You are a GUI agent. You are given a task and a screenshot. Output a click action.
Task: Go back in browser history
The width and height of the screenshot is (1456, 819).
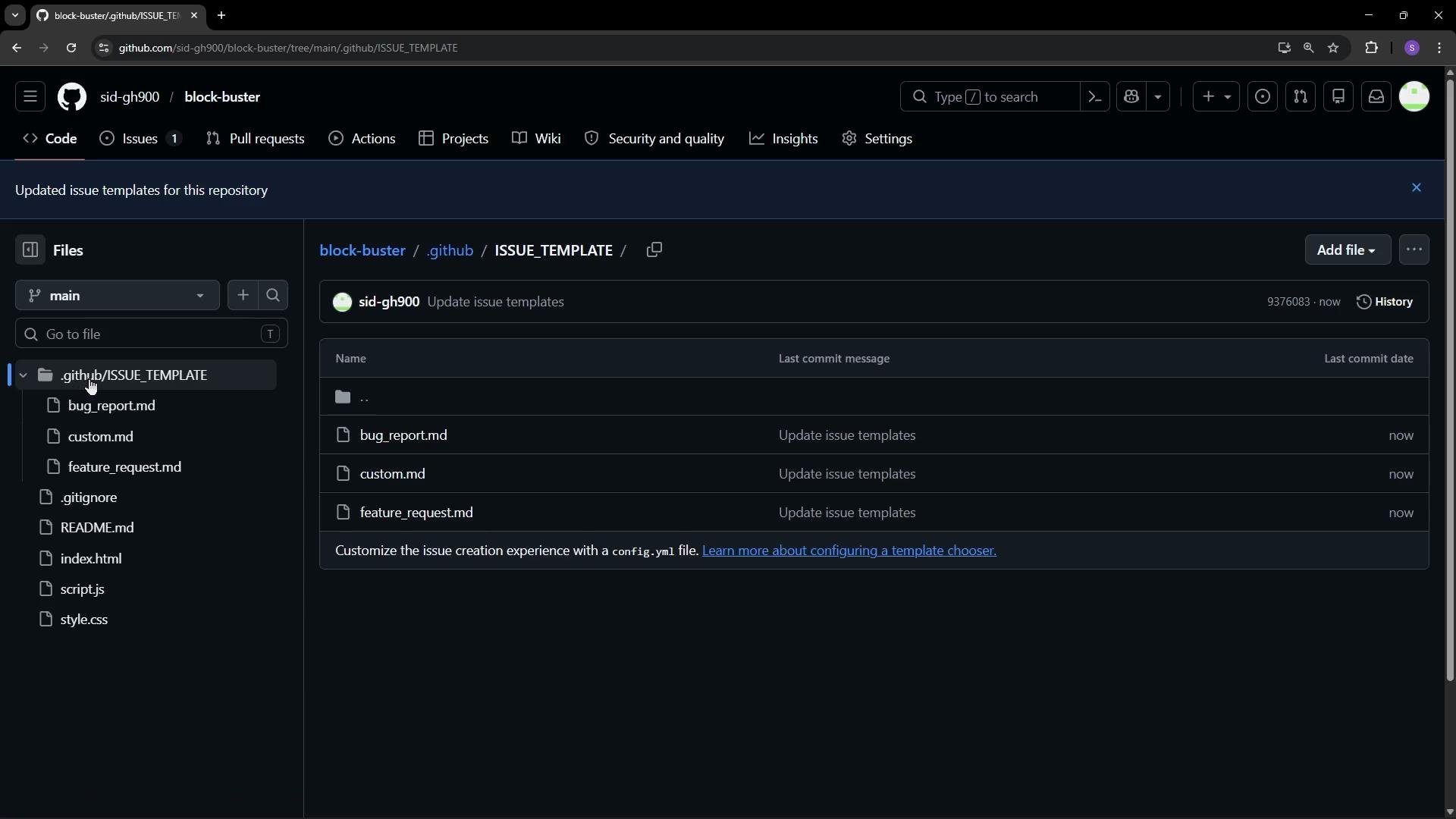tap(17, 48)
